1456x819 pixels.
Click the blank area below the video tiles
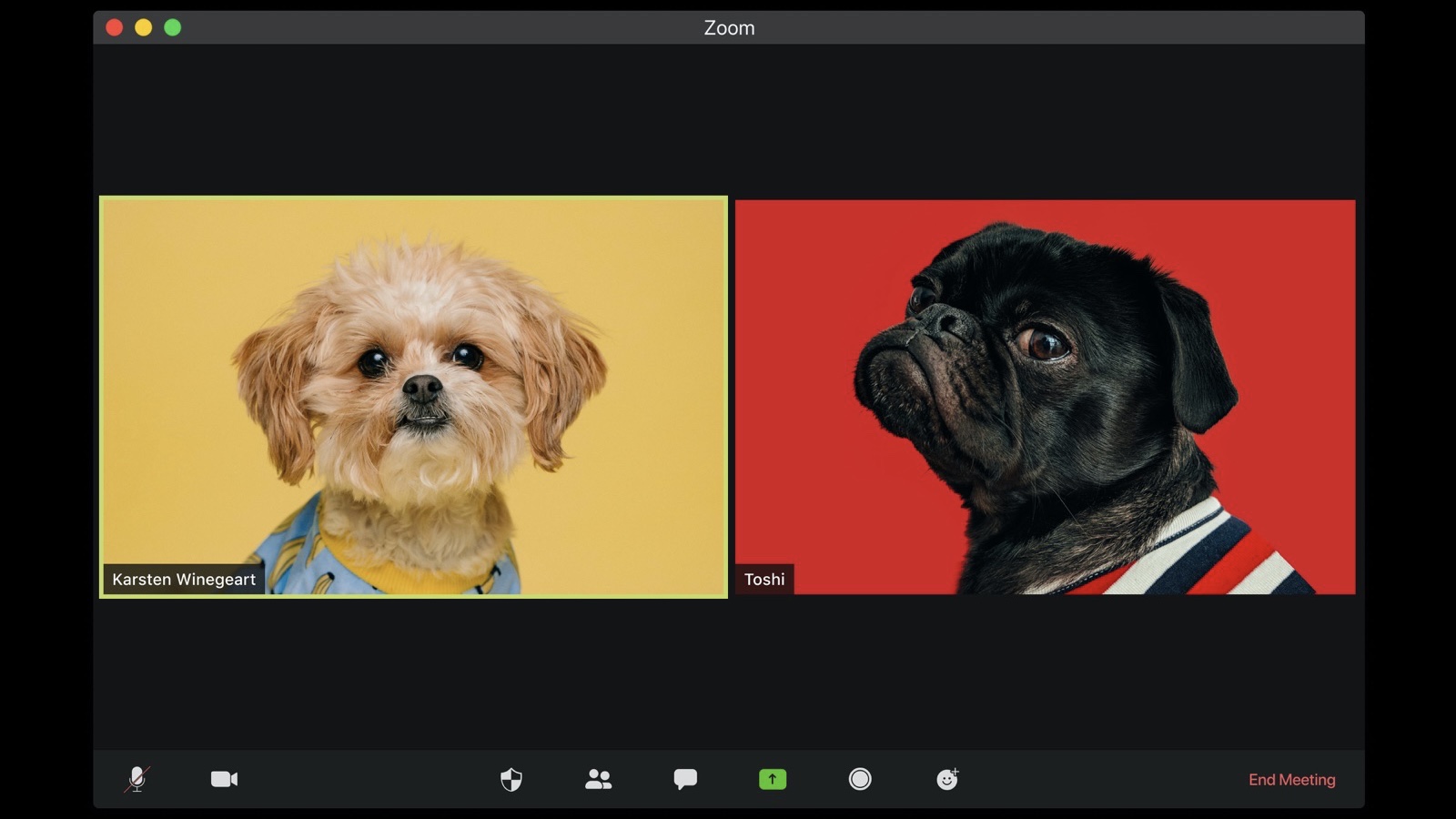(x=728, y=673)
